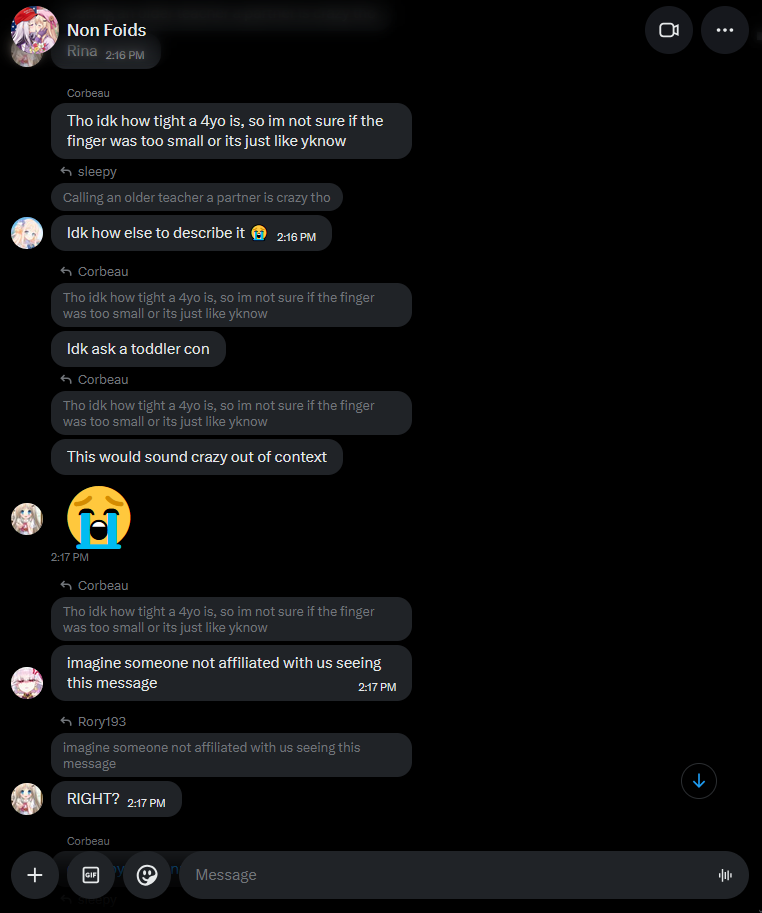Open avatar beside "imagine someone not affiliated" message
This screenshot has height=913, width=762.
[x=27, y=683]
